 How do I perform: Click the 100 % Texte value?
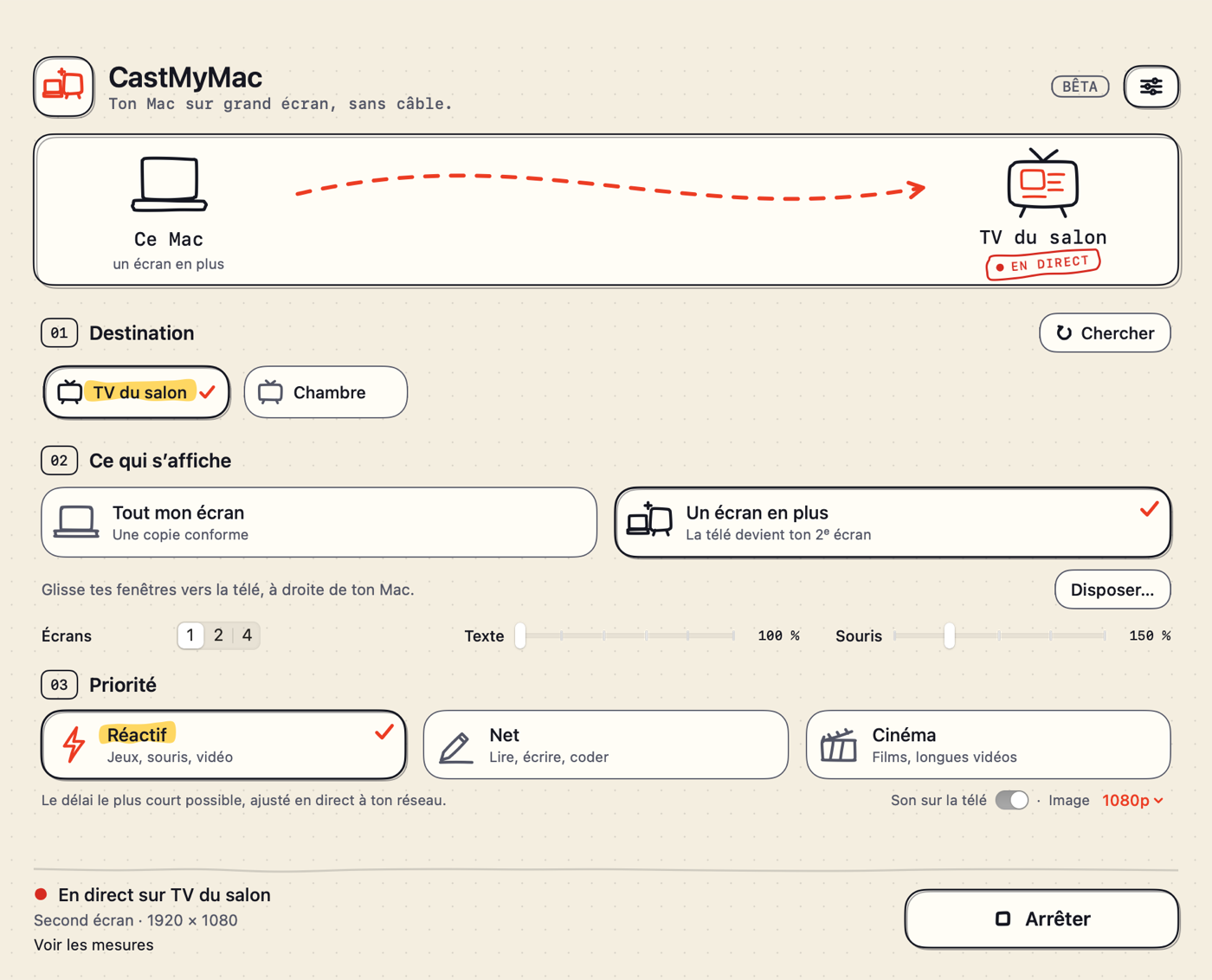pos(778,635)
